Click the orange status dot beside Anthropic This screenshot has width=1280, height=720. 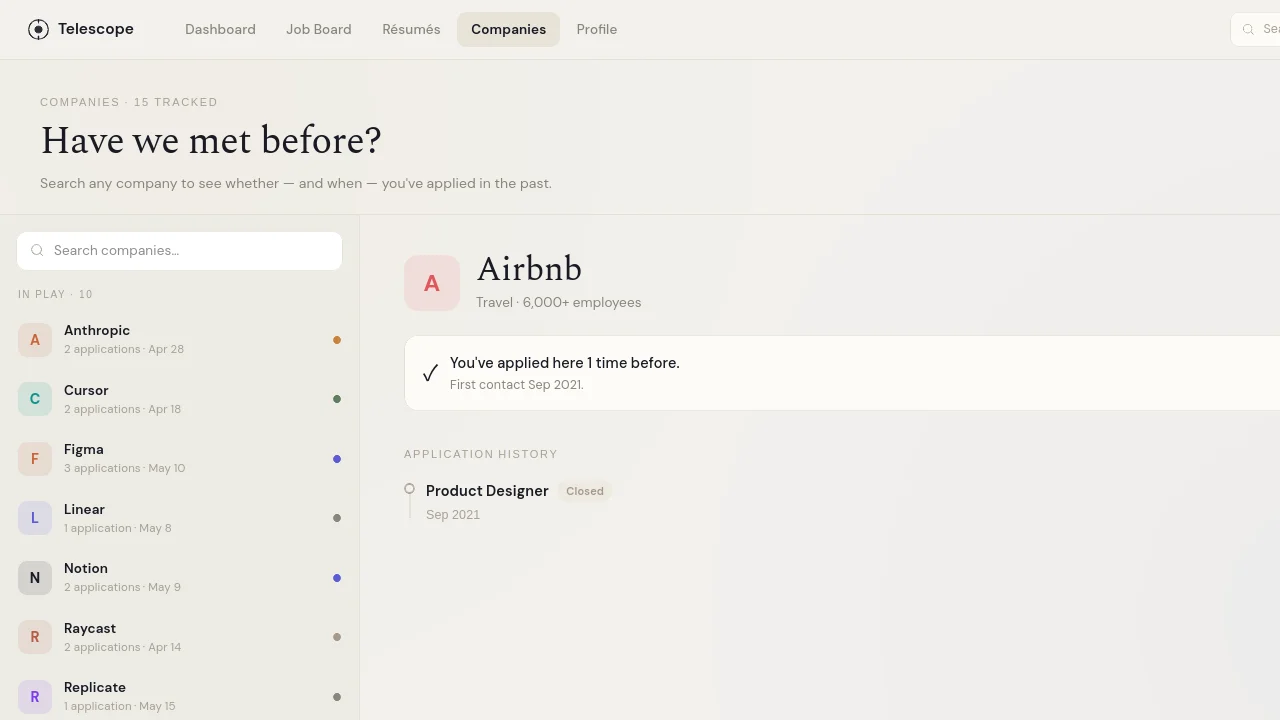tap(337, 340)
